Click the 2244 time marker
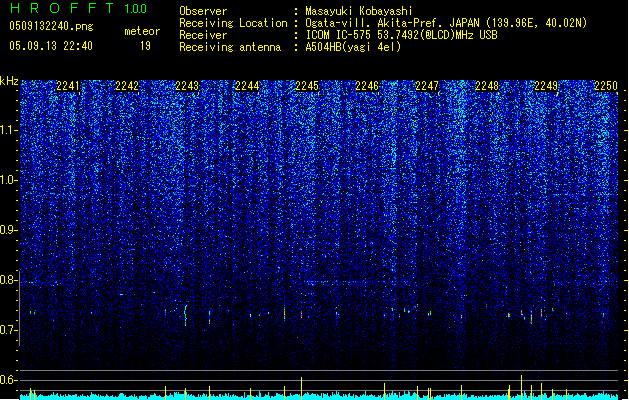This screenshot has width=629, height=400. coord(247,86)
